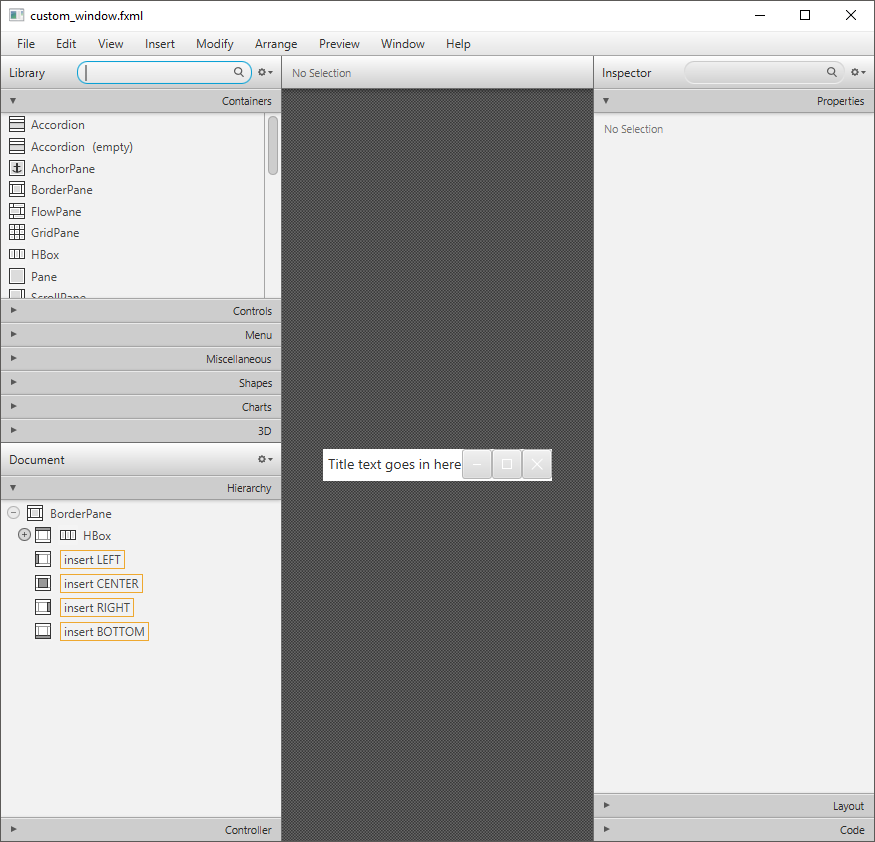
Task: Open the Arrange menu
Action: coord(276,44)
